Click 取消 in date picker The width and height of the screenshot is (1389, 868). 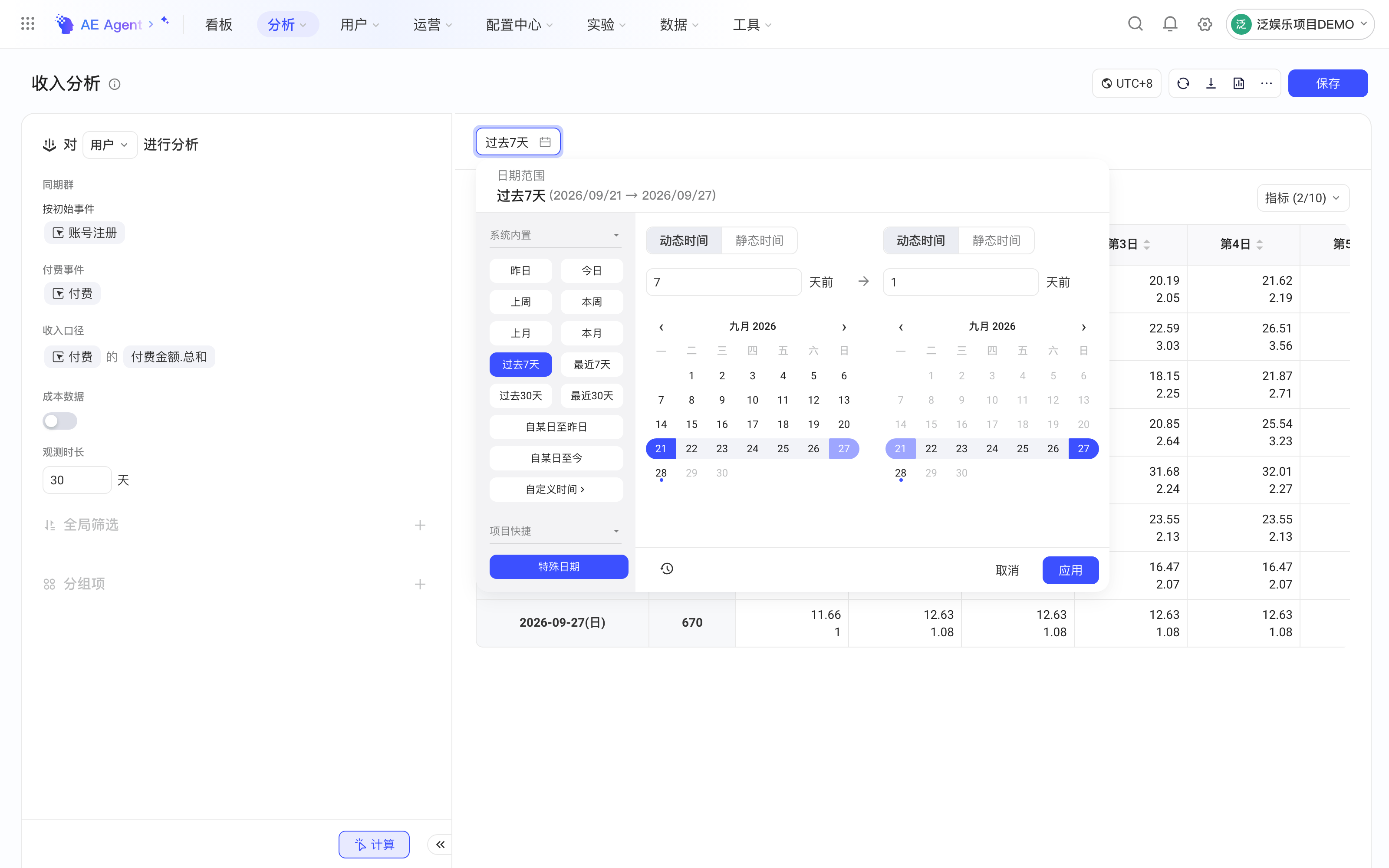pos(1007,570)
